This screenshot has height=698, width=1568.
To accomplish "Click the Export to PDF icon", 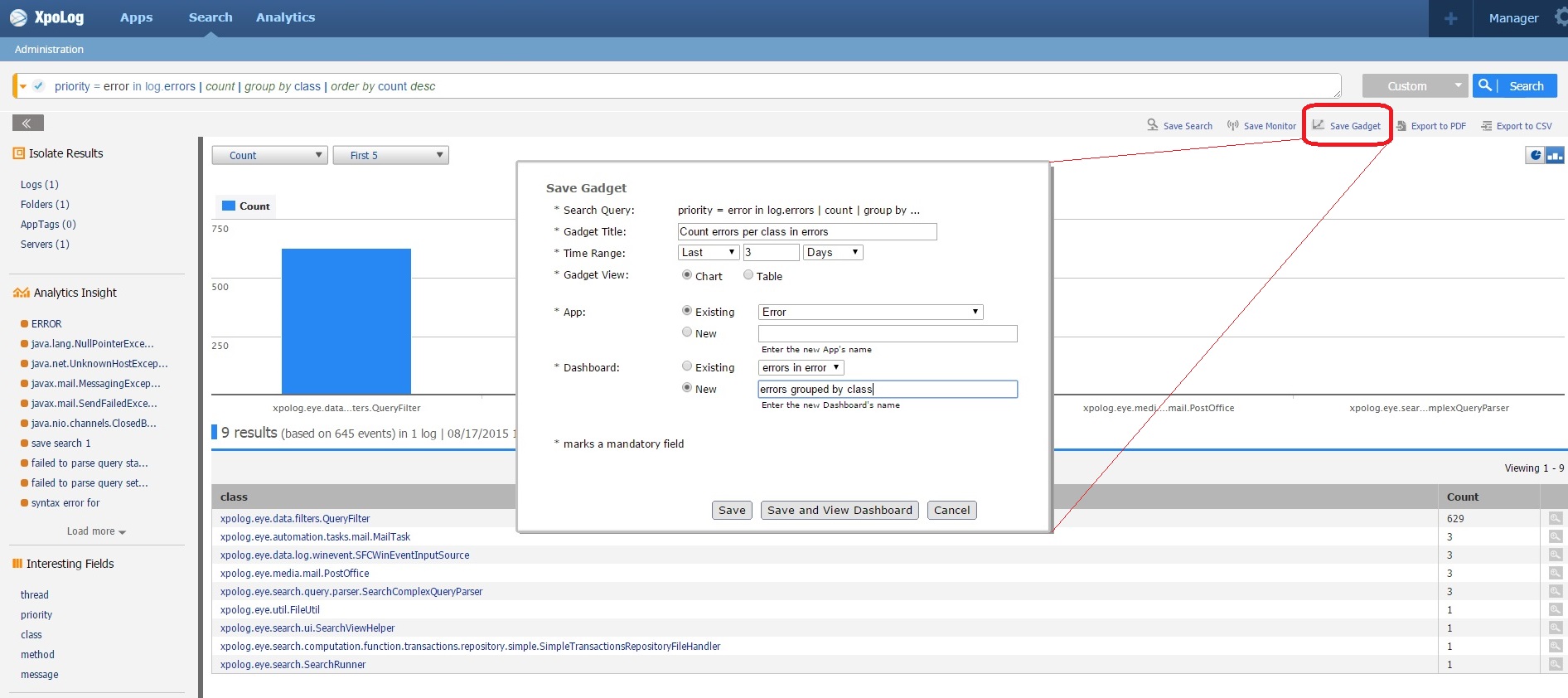I will [1401, 126].
